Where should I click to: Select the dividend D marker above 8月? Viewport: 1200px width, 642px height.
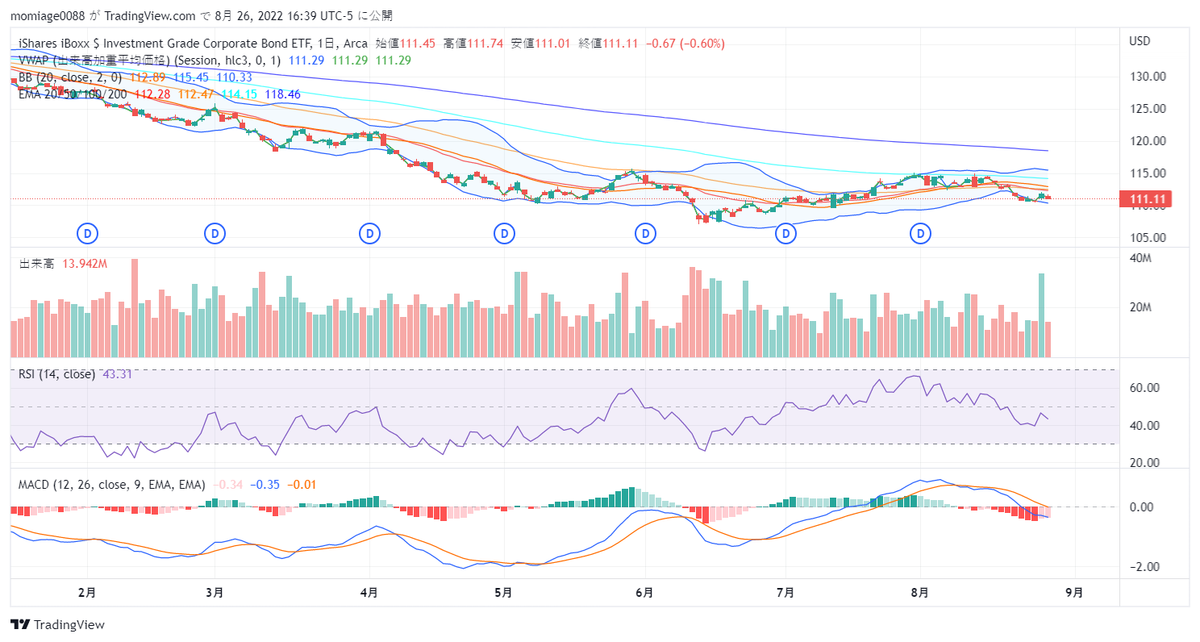pos(921,233)
